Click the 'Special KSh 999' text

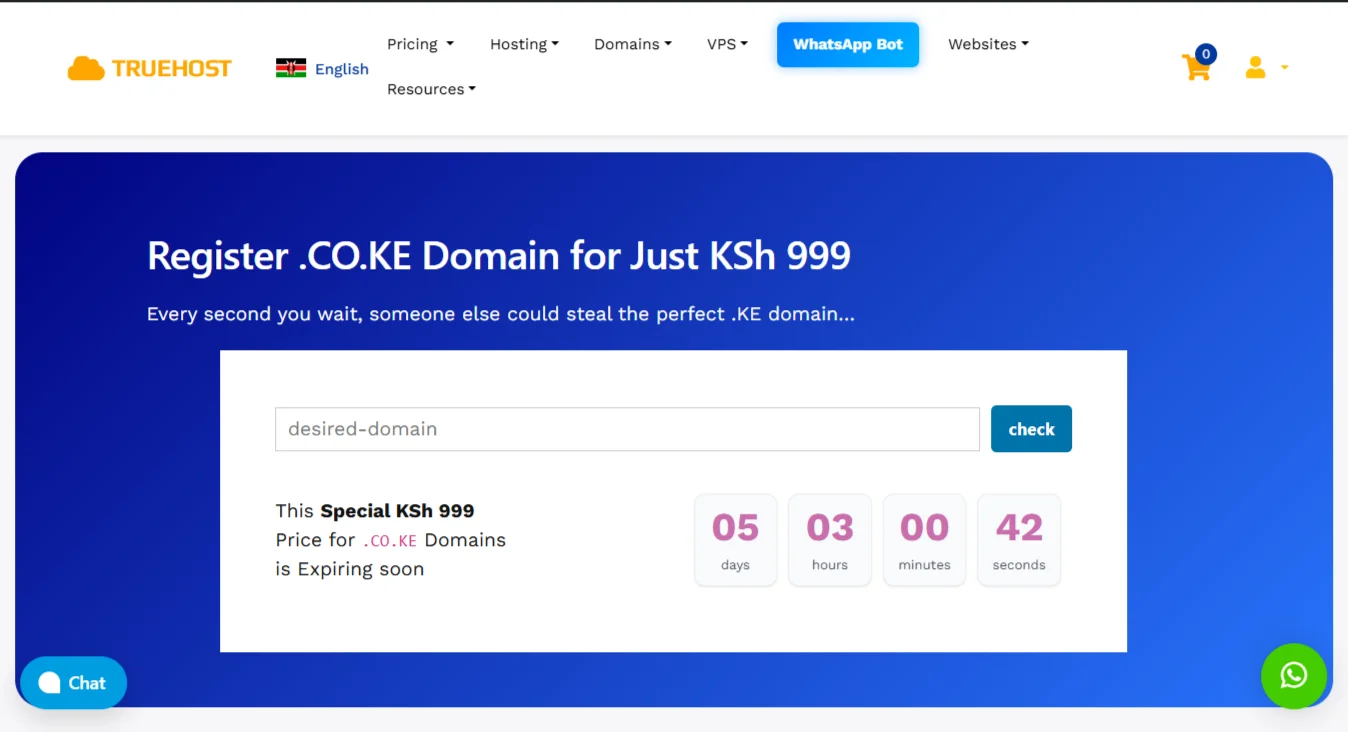397,511
